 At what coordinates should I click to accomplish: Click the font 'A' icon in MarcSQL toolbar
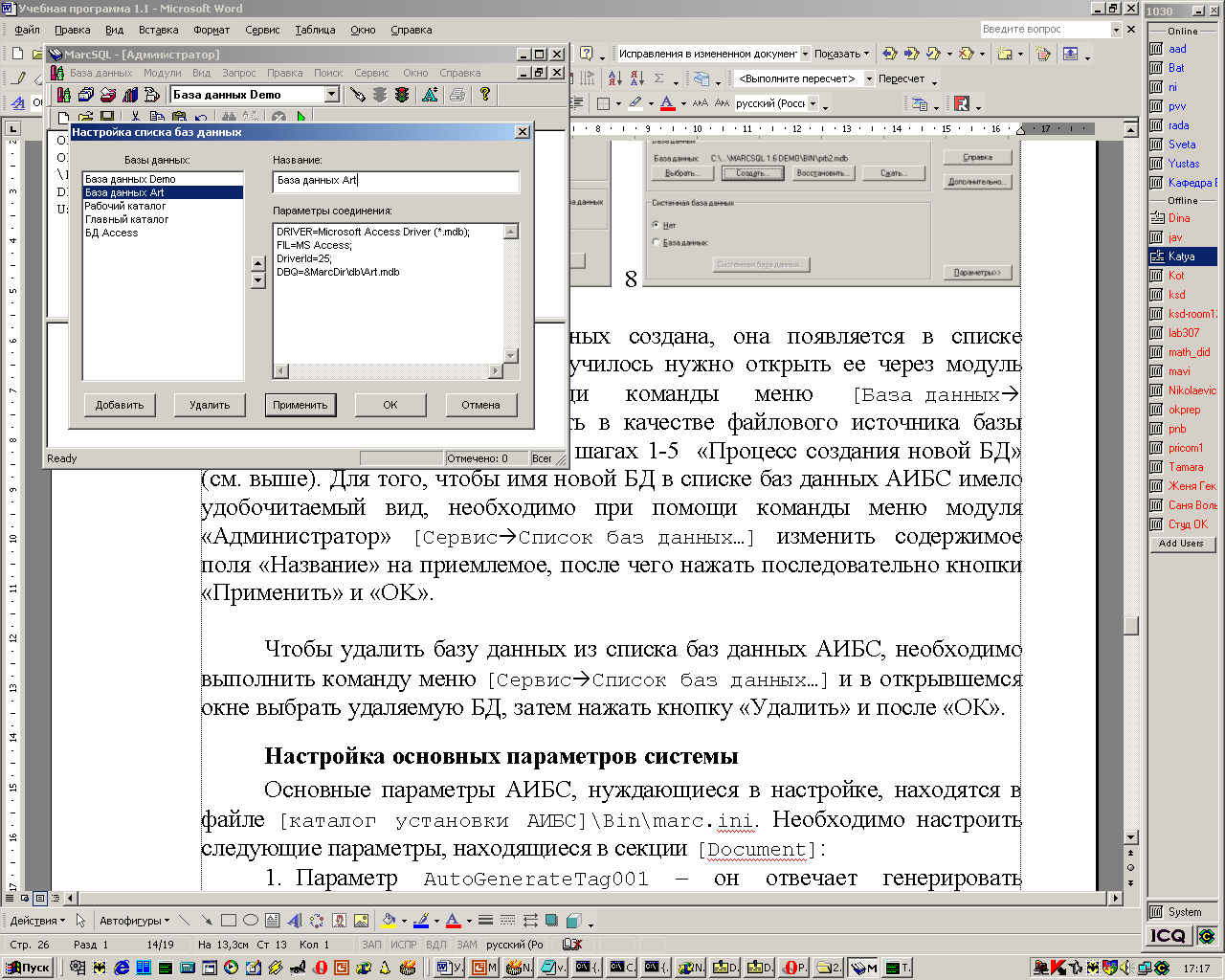point(430,94)
